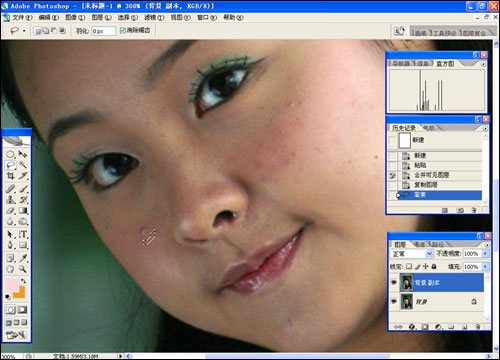Pick the Eyedropper tool

tap(23, 258)
